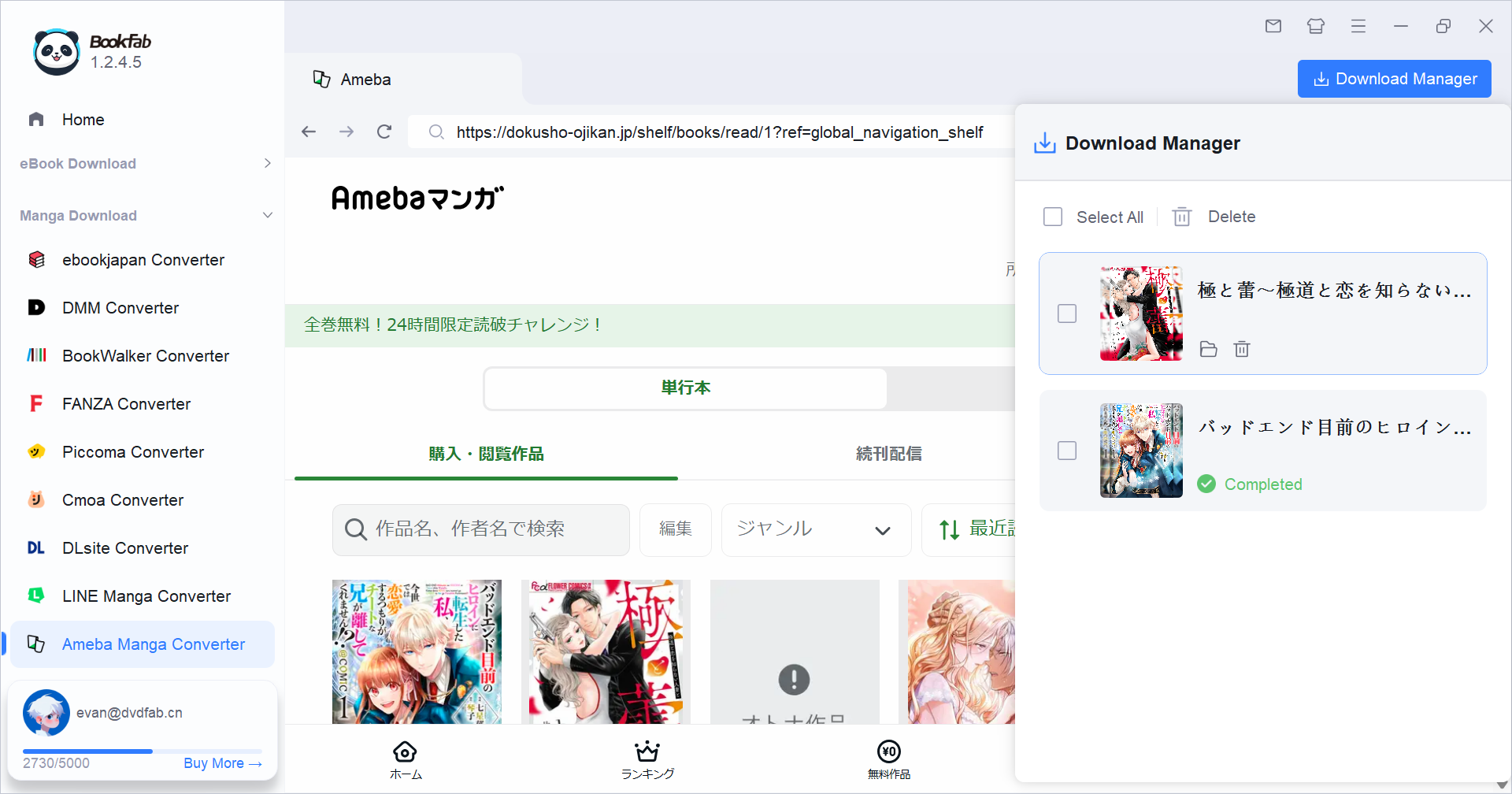Click the 作品名、作者名で検索 search field
This screenshot has height=794, width=1512.
(481, 529)
